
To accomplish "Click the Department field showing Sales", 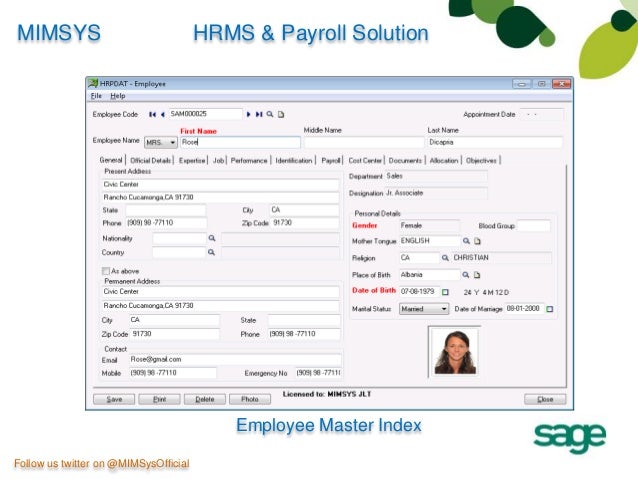I will (x=436, y=176).
